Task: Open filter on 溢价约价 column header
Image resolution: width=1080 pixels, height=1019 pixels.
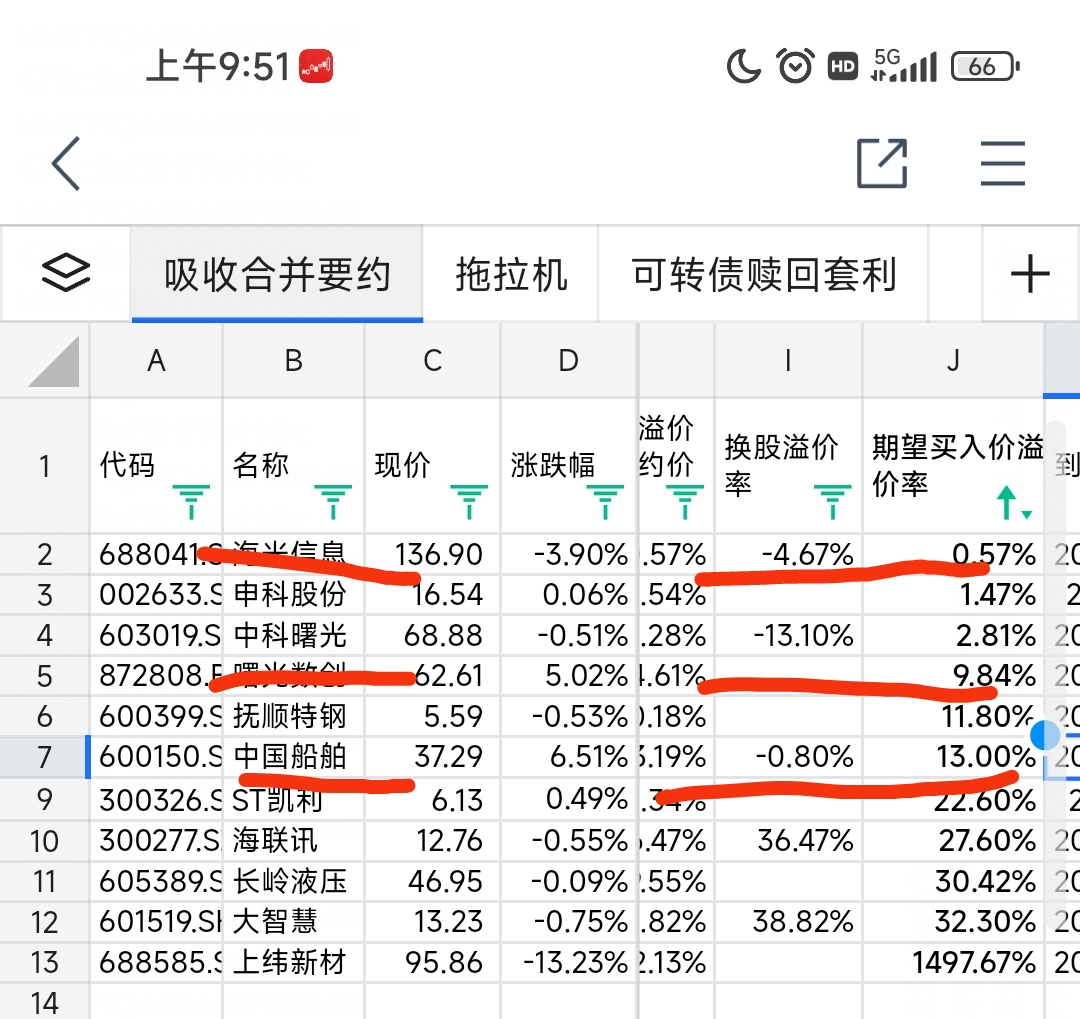Action: click(685, 501)
